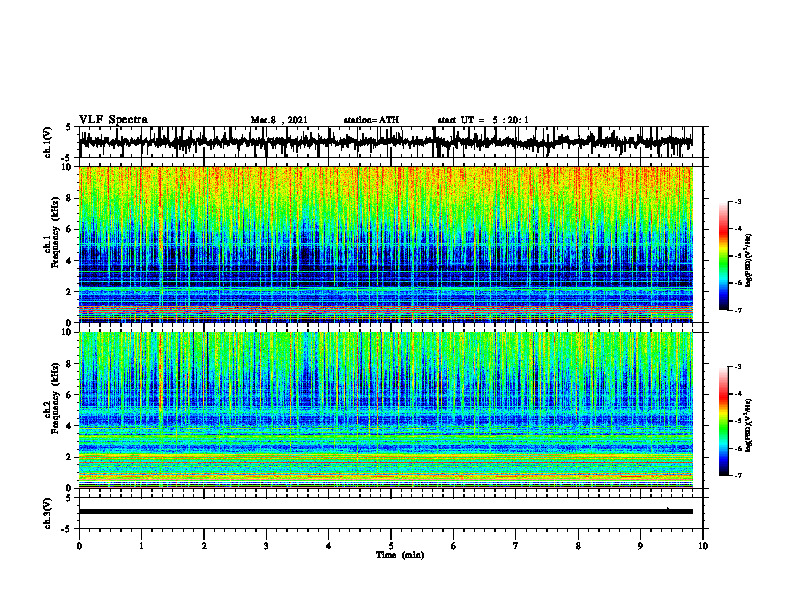This screenshot has height=612, width=792.
Task: Click the "VLF Spectra" plot title
Action: (113, 120)
